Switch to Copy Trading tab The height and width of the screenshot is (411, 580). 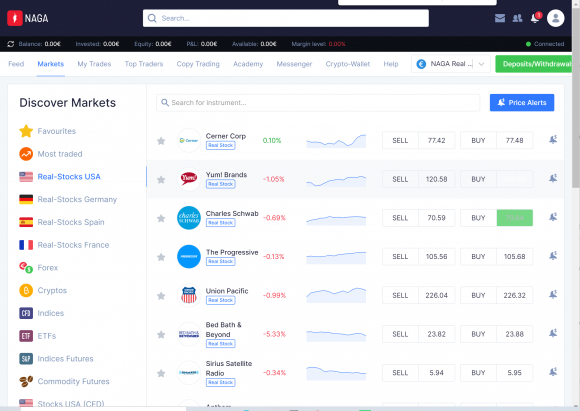pyautogui.click(x=198, y=64)
